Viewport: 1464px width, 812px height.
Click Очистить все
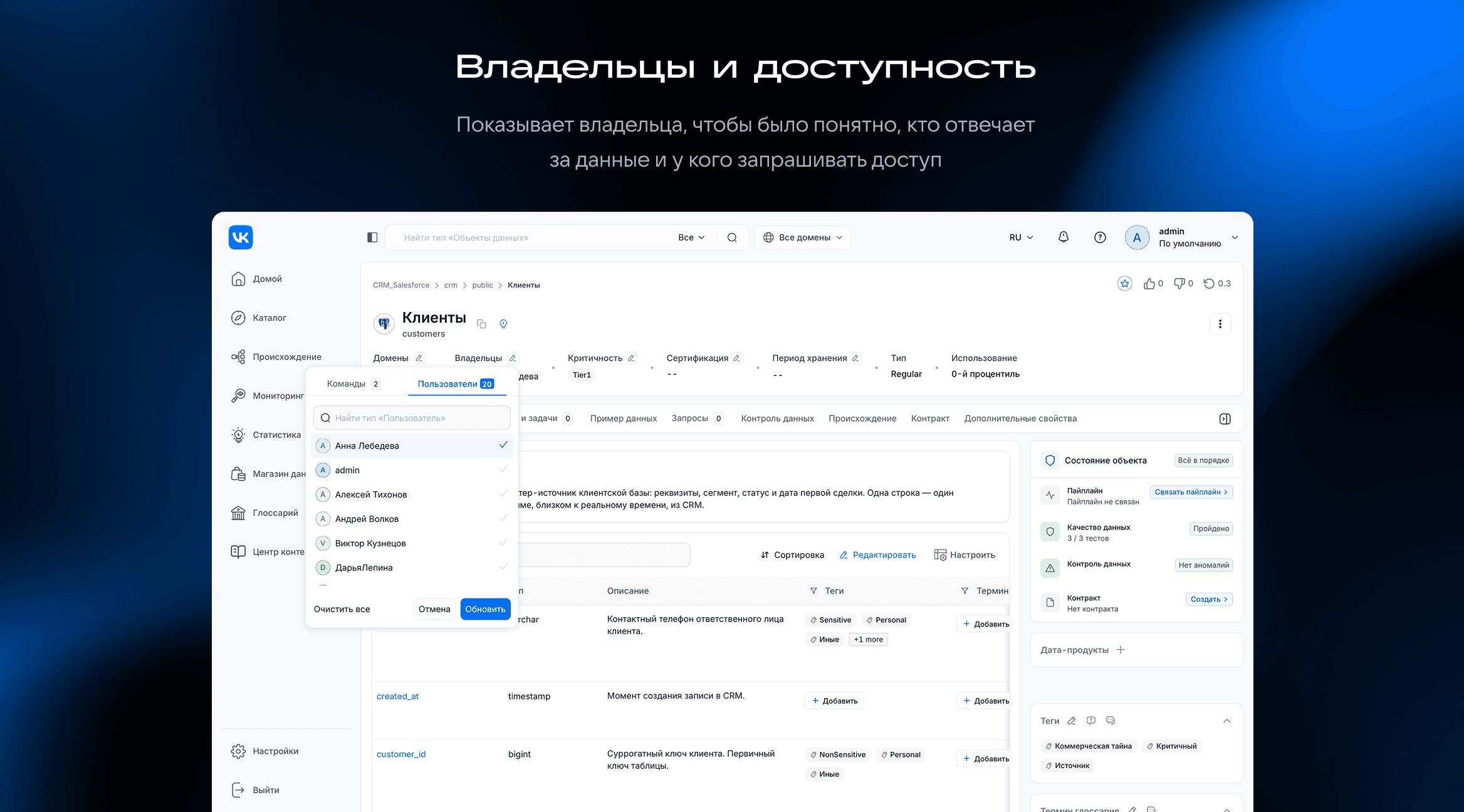tap(342, 609)
